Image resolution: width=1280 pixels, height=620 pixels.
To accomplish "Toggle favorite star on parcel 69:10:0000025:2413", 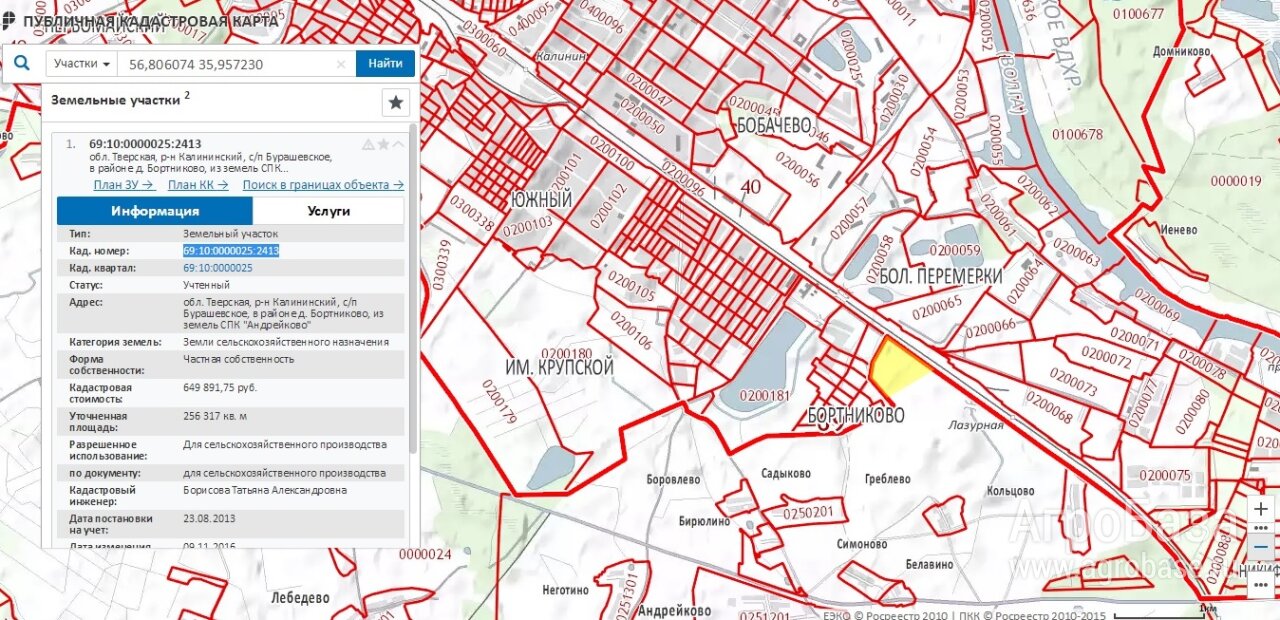I will click(383, 144).
